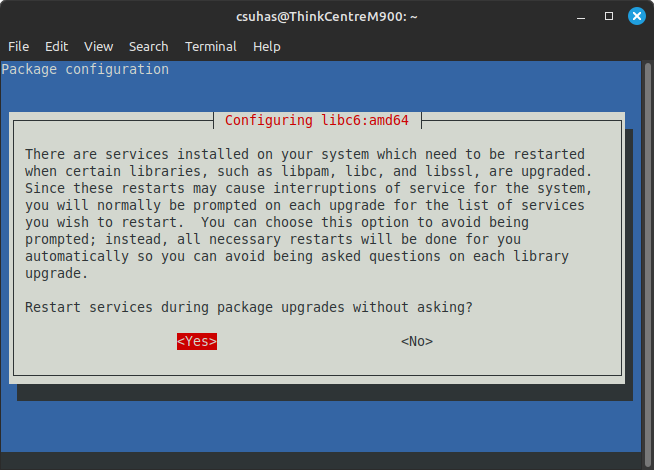Image resolution: width=654 pixels, height=470 pixels.
Task: Open the Search menu
Action: pos(148,46)
